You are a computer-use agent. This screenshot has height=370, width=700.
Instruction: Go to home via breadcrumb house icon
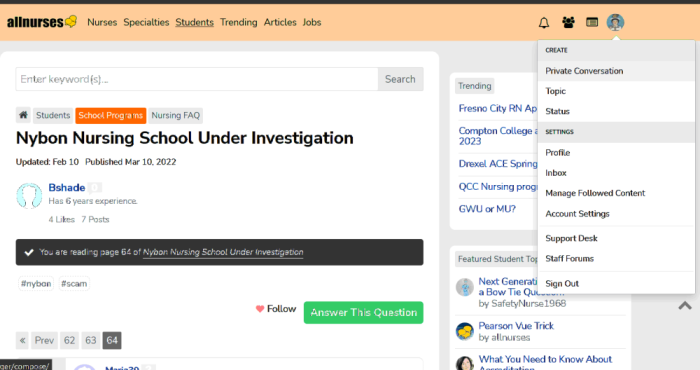[x=23, y=115]
